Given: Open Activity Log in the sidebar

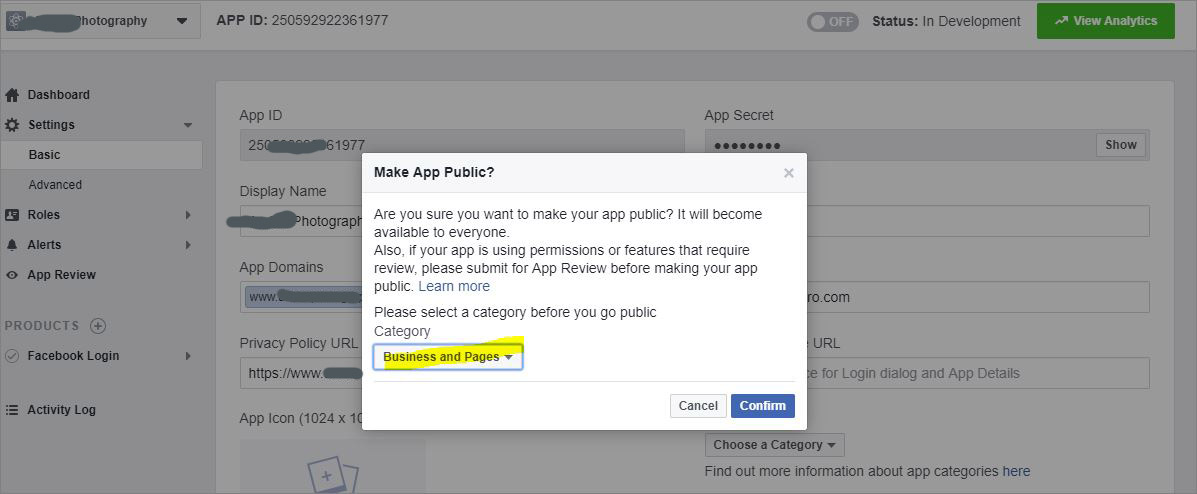Looking at the screenshot, I should tap(62, 410).
